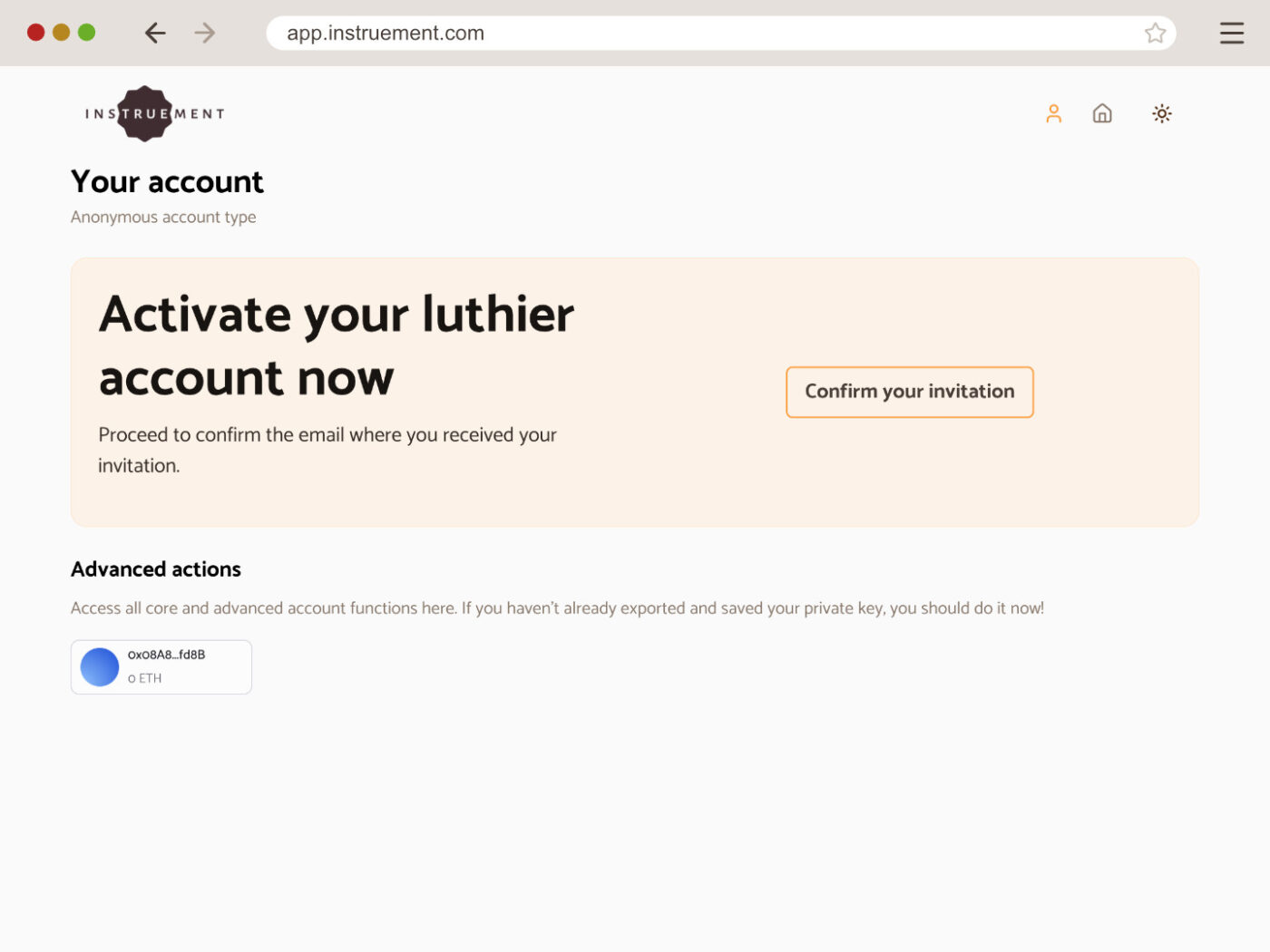1270x952 pixels.
Task: Go forward with the right arrow
Action: click(205, 34)
